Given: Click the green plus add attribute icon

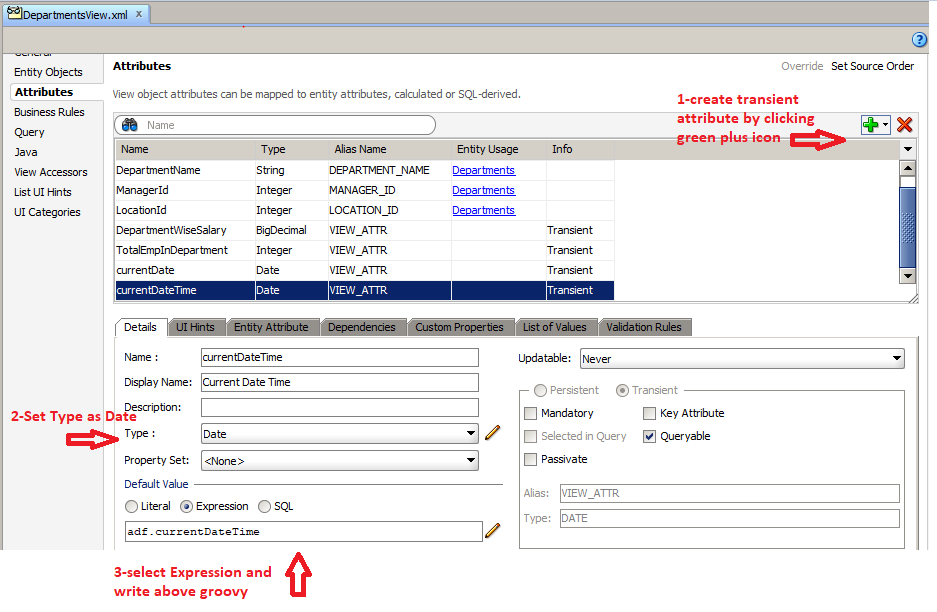Looking at the screenshot, I should (x=871, y=124).
